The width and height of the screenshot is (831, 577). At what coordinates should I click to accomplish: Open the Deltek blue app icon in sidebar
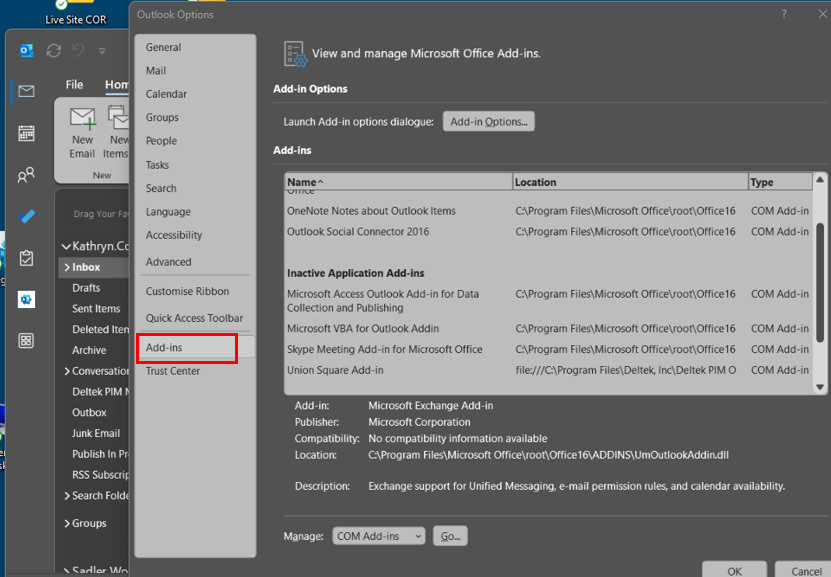click(x=26, y=299)
